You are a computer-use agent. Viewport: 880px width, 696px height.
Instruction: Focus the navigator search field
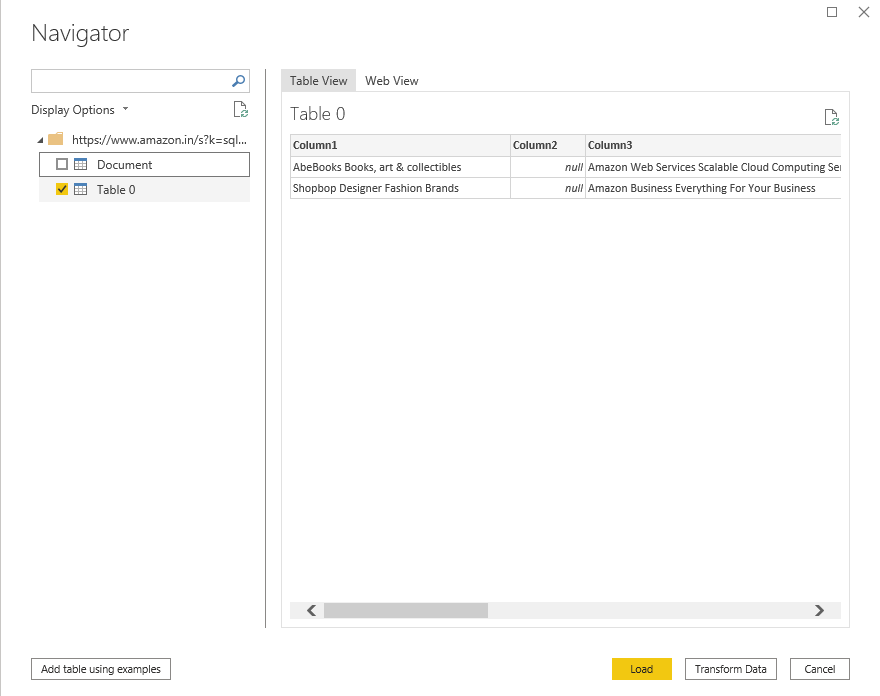point(130,81)
